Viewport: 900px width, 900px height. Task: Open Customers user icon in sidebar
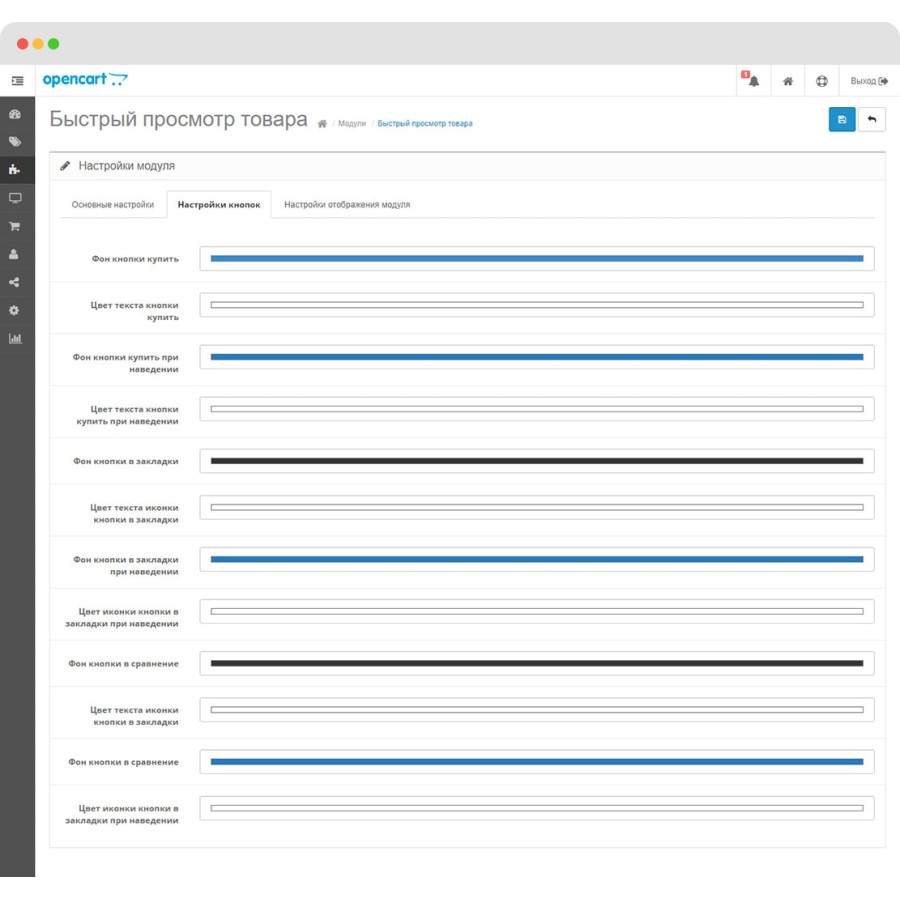pos(15,254)
